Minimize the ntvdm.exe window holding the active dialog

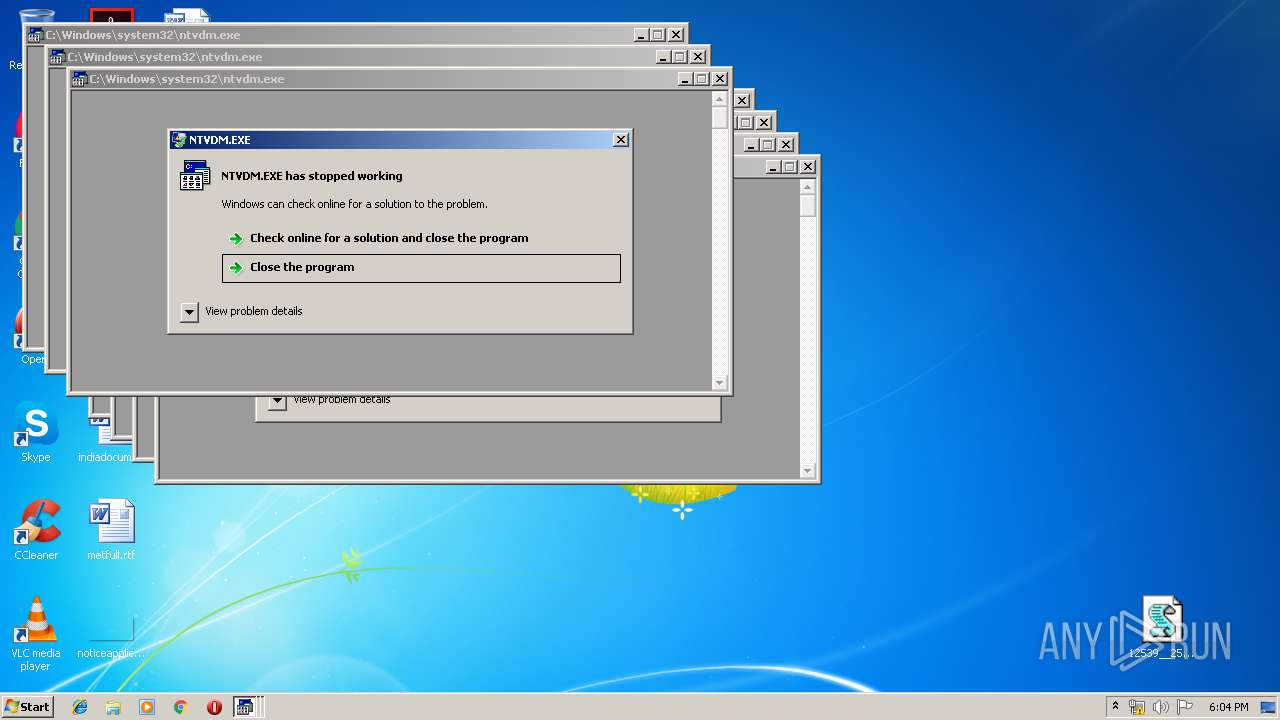click(x=685, y=79)
